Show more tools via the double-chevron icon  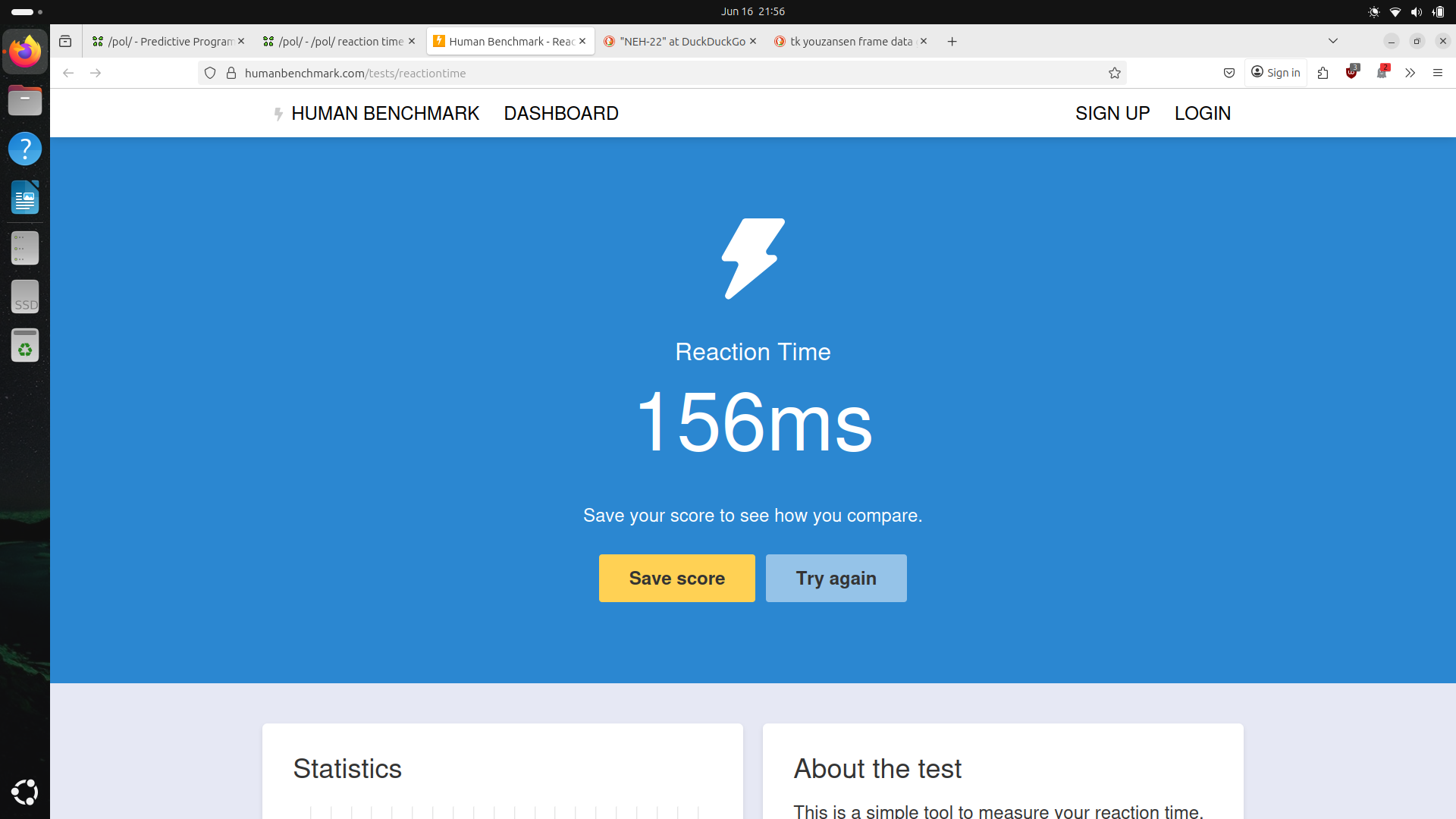pos(1410,73)
